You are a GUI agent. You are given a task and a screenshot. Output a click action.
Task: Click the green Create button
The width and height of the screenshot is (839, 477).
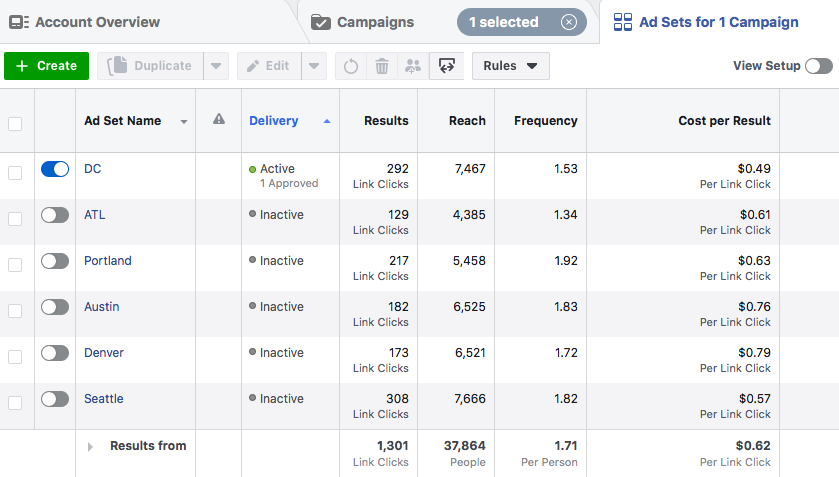click(x=46, y=66)
